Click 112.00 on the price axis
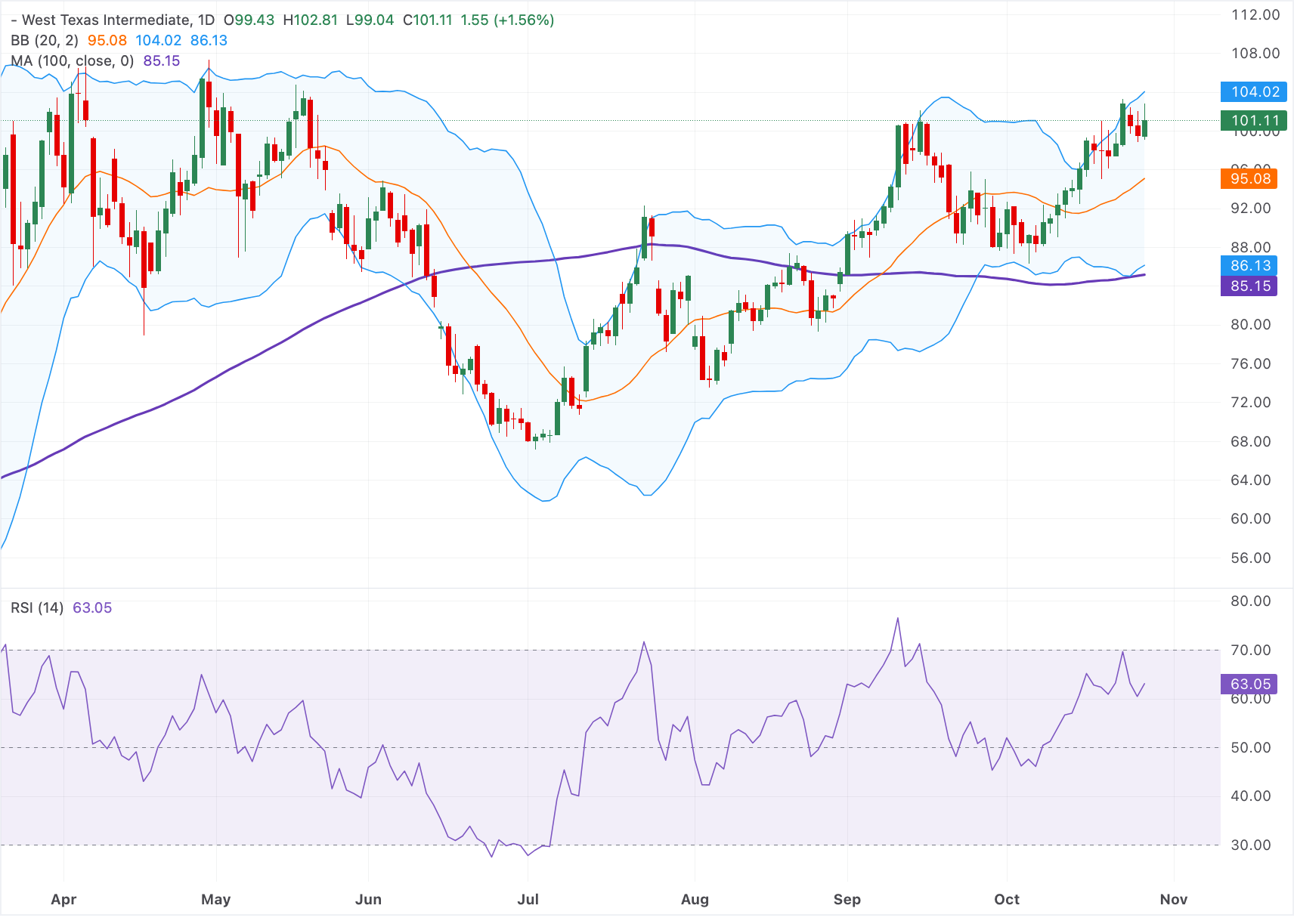1294x924 pixels. point(1255,15)
